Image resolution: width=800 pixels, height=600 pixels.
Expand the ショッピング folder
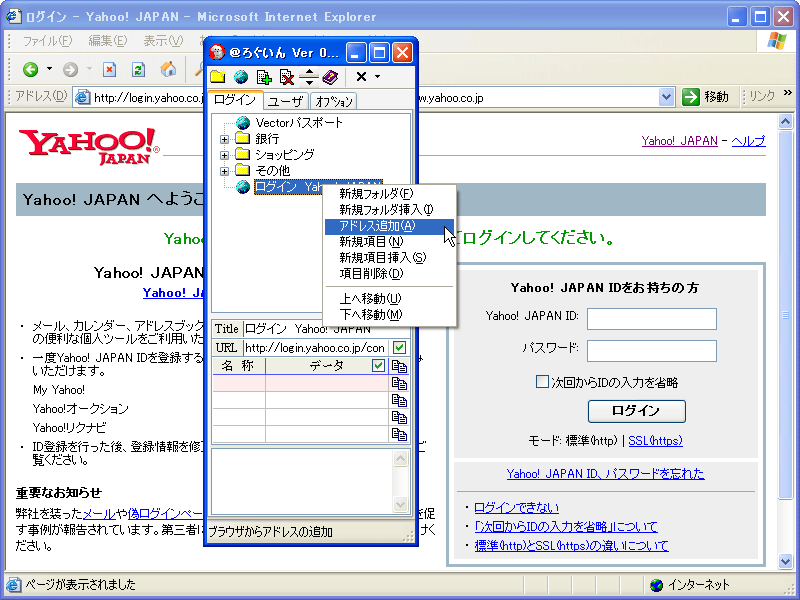pos(224,155)
